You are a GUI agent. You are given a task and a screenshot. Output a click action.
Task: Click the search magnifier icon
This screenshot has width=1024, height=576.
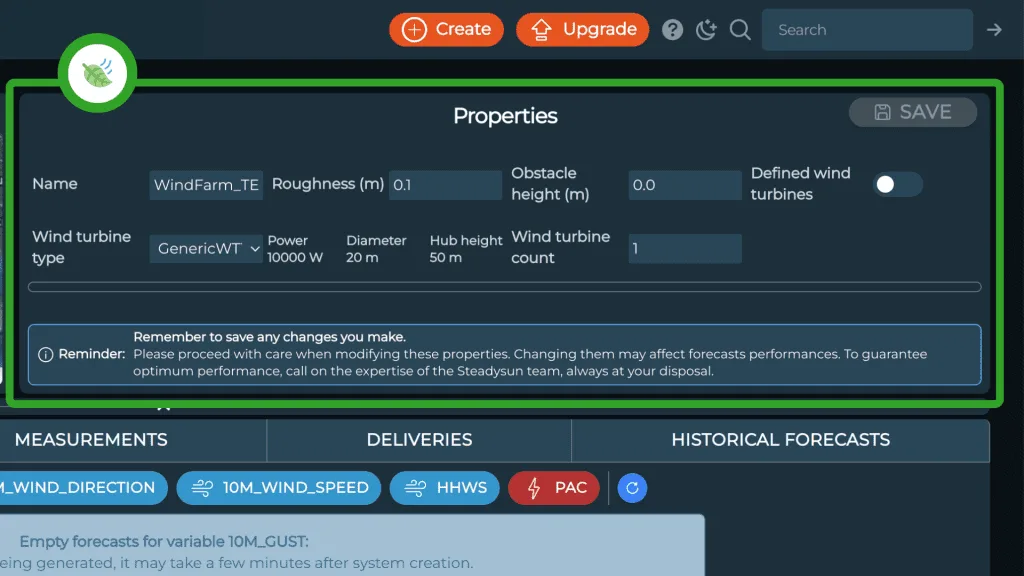(x=740, y=29)
